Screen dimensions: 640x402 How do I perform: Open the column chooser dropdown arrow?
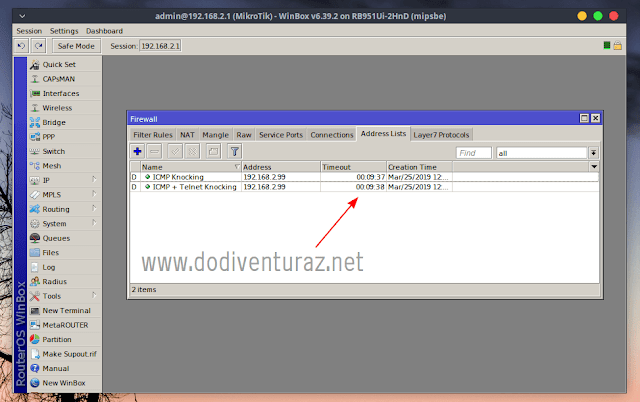click(594, 167)
